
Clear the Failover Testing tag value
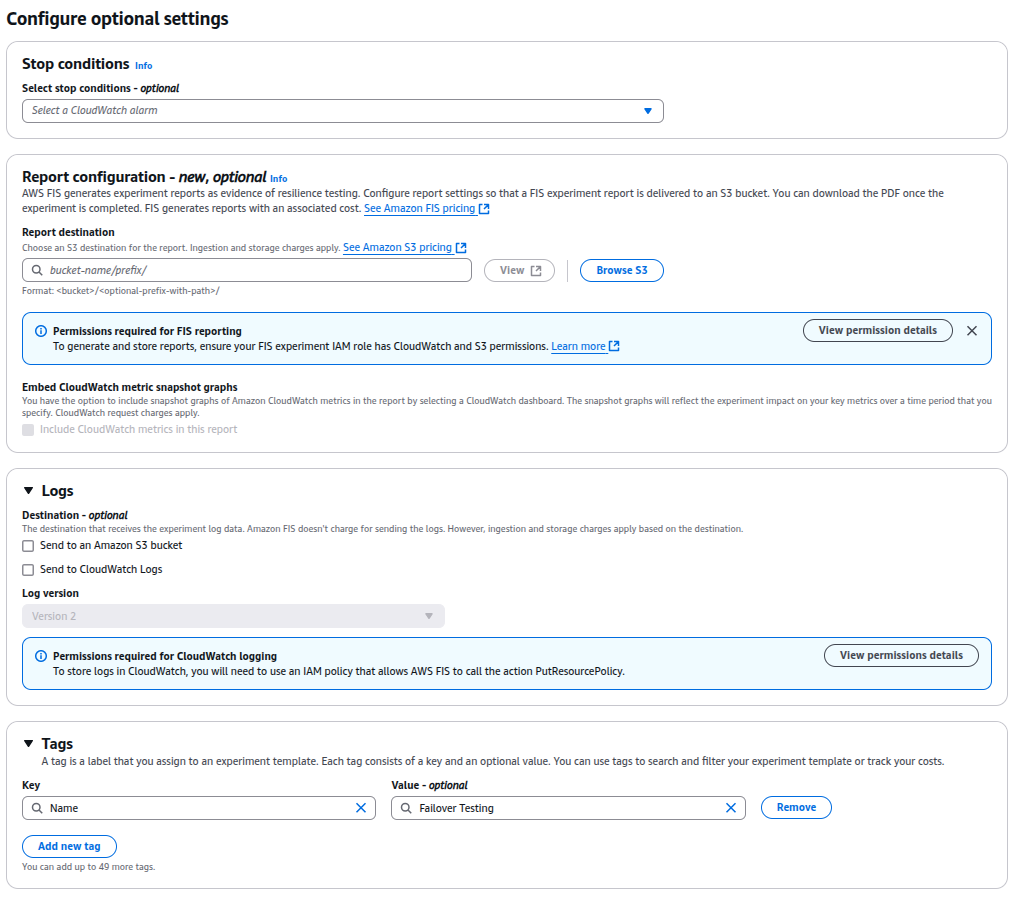[x=730, y=808]
